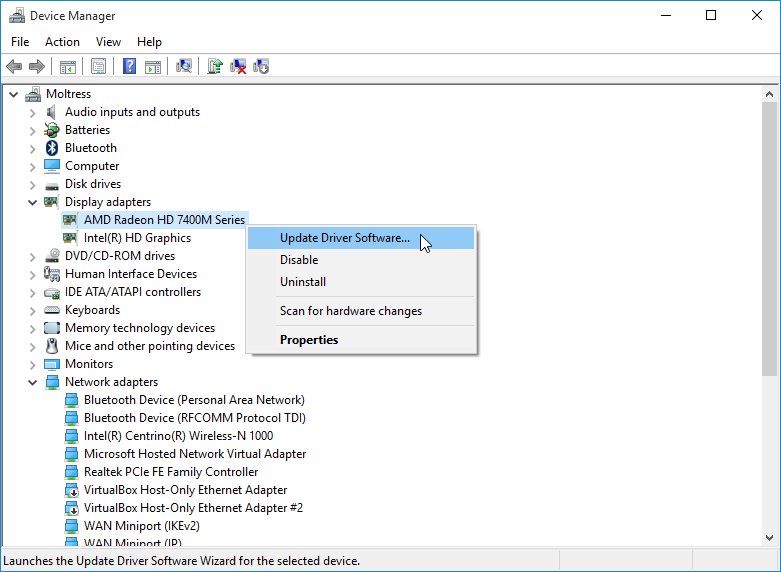Click the Monitors category icon
The height and width of the screenshot is (572, 781).
[x=52, y=365]
